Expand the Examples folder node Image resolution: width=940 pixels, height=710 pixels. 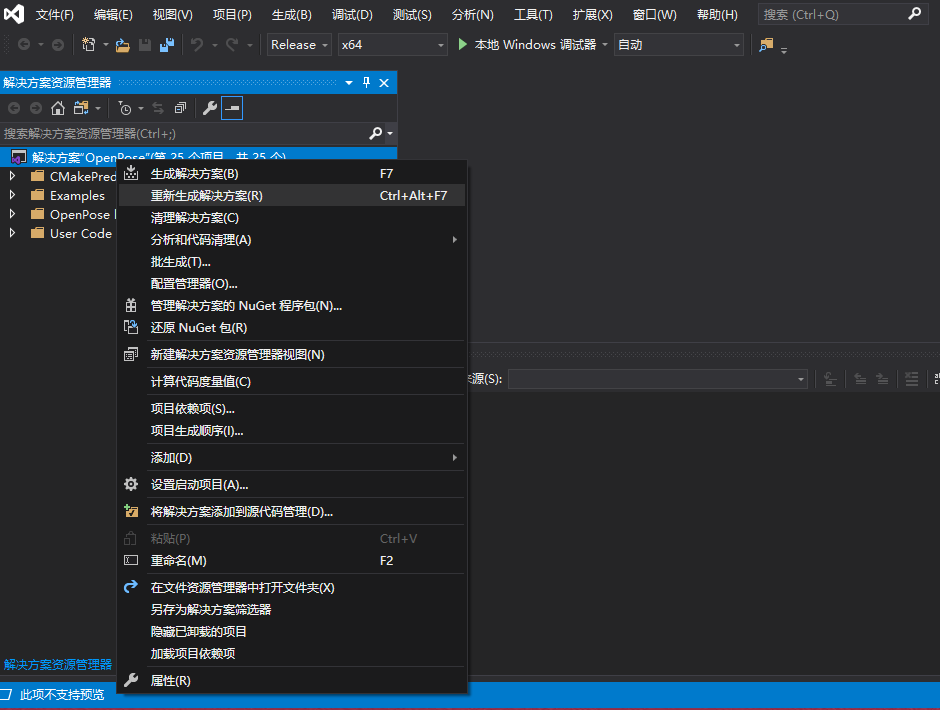tap(12, 195)
